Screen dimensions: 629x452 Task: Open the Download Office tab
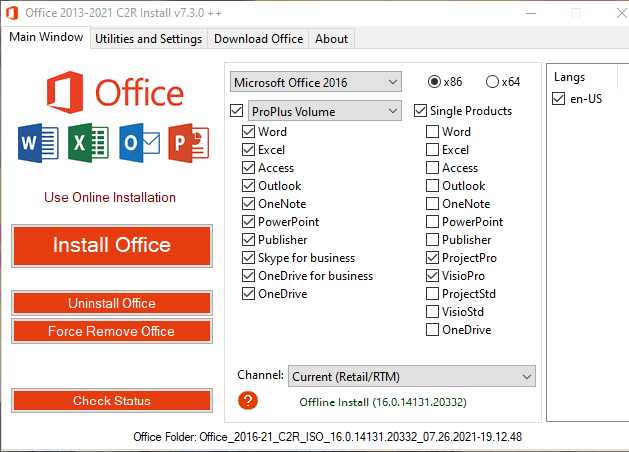point(258,39)
